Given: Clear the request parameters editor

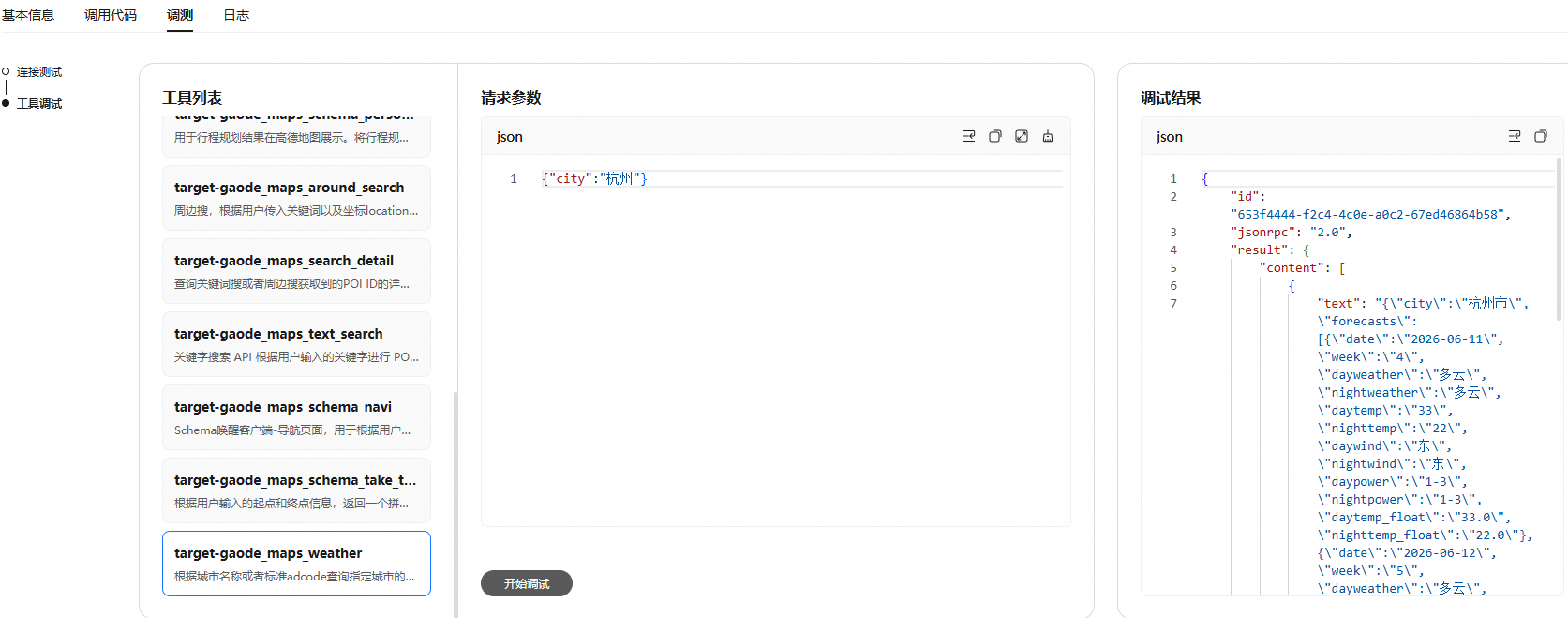Looking at the screenshot, I should pos(1048,136).
